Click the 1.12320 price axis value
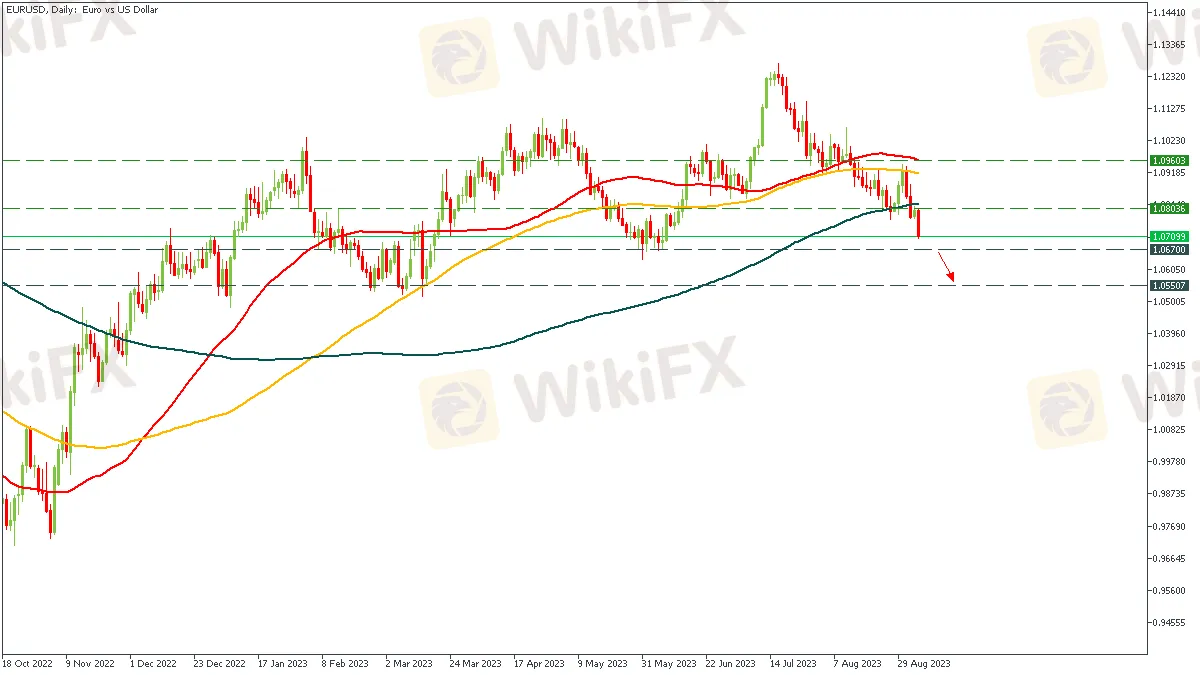The width and height of the screenshot is (1200, 675). pos(1170,76)
